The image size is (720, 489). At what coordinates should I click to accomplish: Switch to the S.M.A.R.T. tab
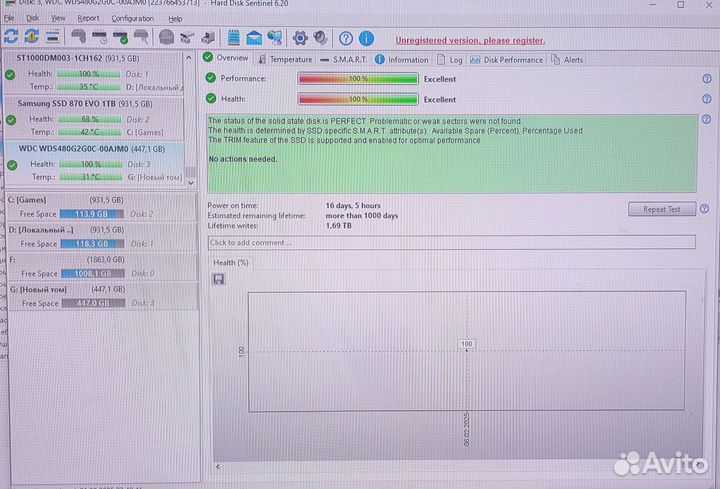pos(343,59)
